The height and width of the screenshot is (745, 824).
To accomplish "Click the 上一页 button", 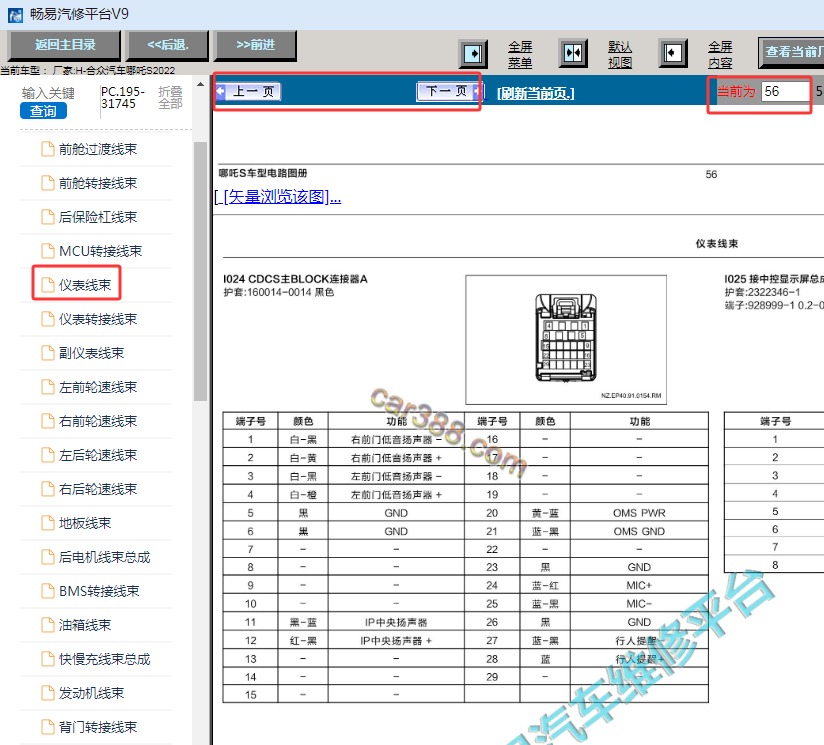I will click(248, 91).
